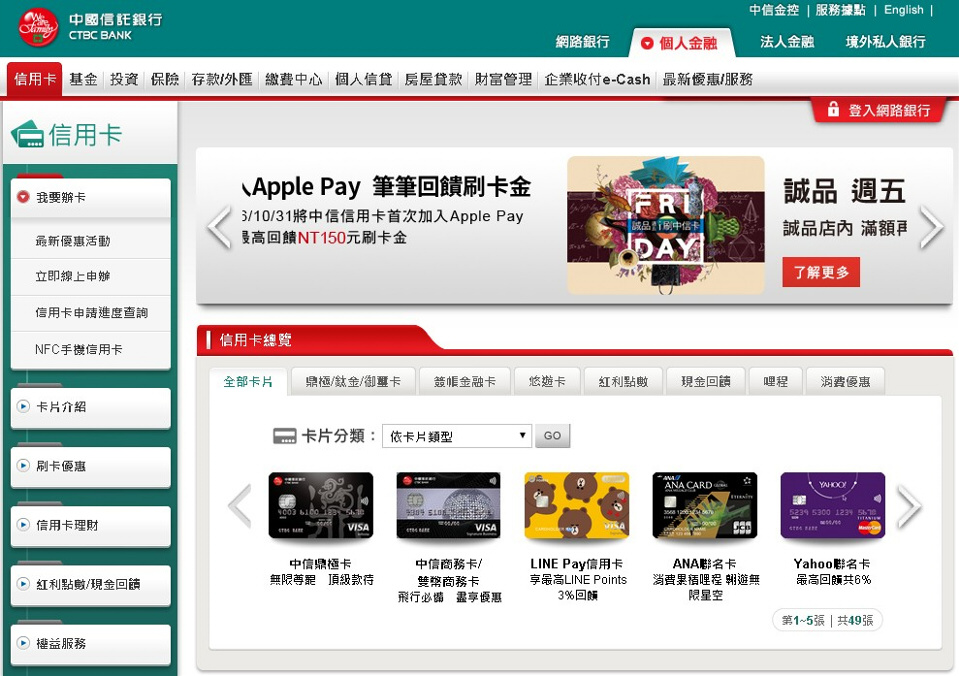Click the 中信商務卡 card image
This screenshot has width=959, height=676.
click(448, 505)
